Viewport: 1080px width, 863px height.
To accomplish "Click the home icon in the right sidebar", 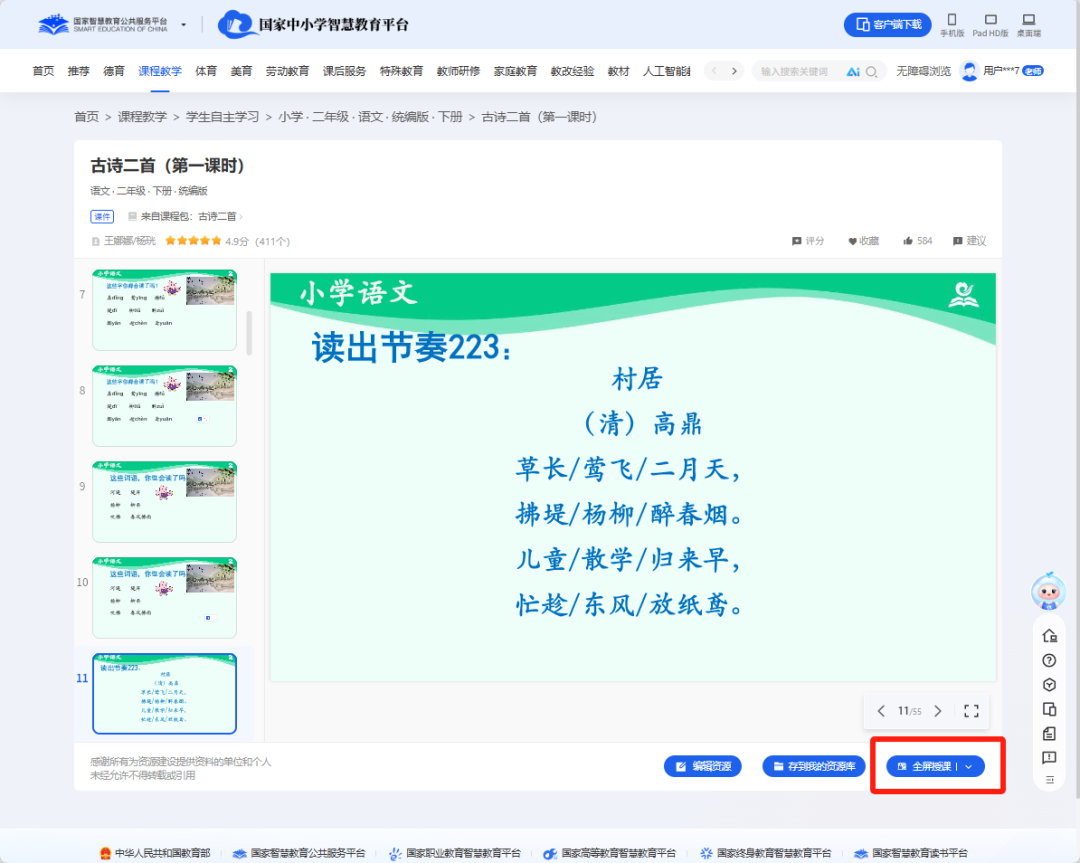I will coord(1048,634).
